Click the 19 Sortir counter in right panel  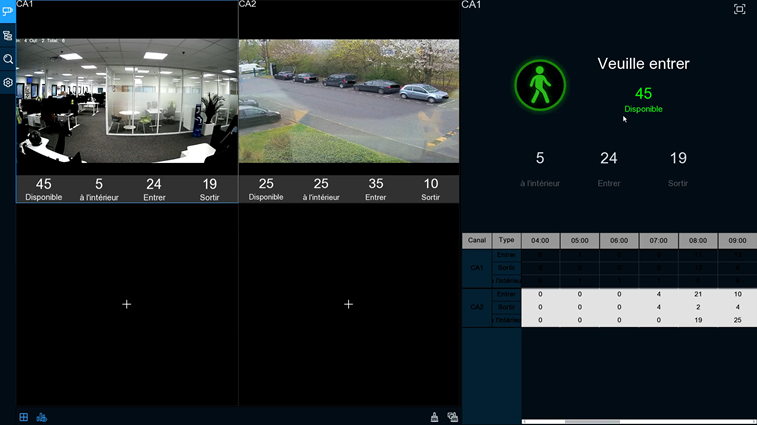678,169
